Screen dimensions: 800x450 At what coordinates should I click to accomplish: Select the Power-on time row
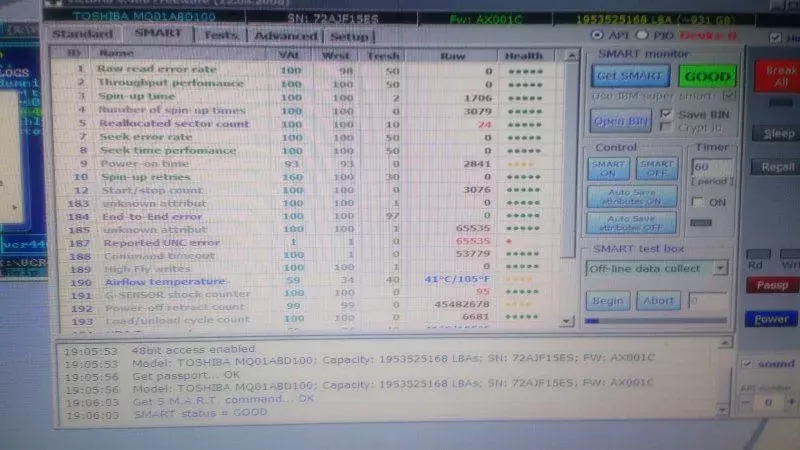[306, 164]
